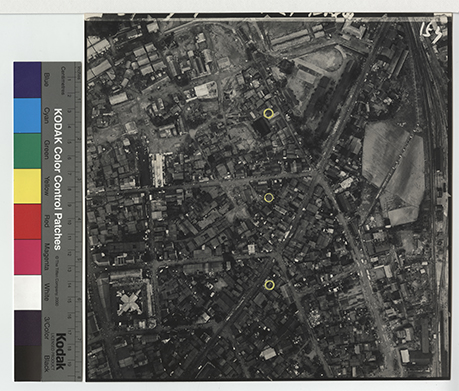Click the lowest yellow circle marker
The height and width of the screenshot is (391, 459).
[270, 285]
